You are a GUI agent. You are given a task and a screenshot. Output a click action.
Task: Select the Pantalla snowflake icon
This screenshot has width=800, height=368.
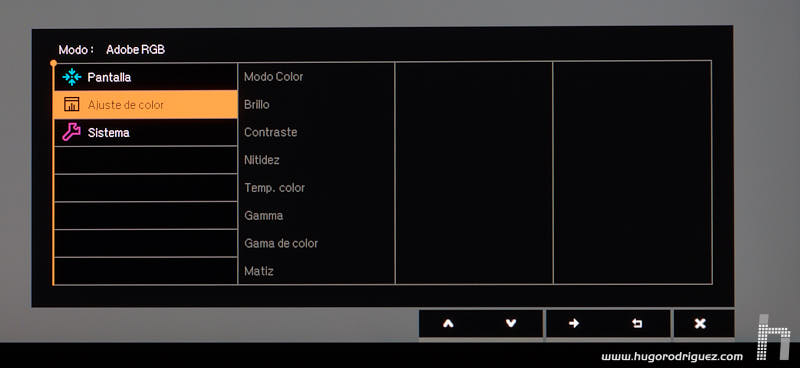coord(71,77)
